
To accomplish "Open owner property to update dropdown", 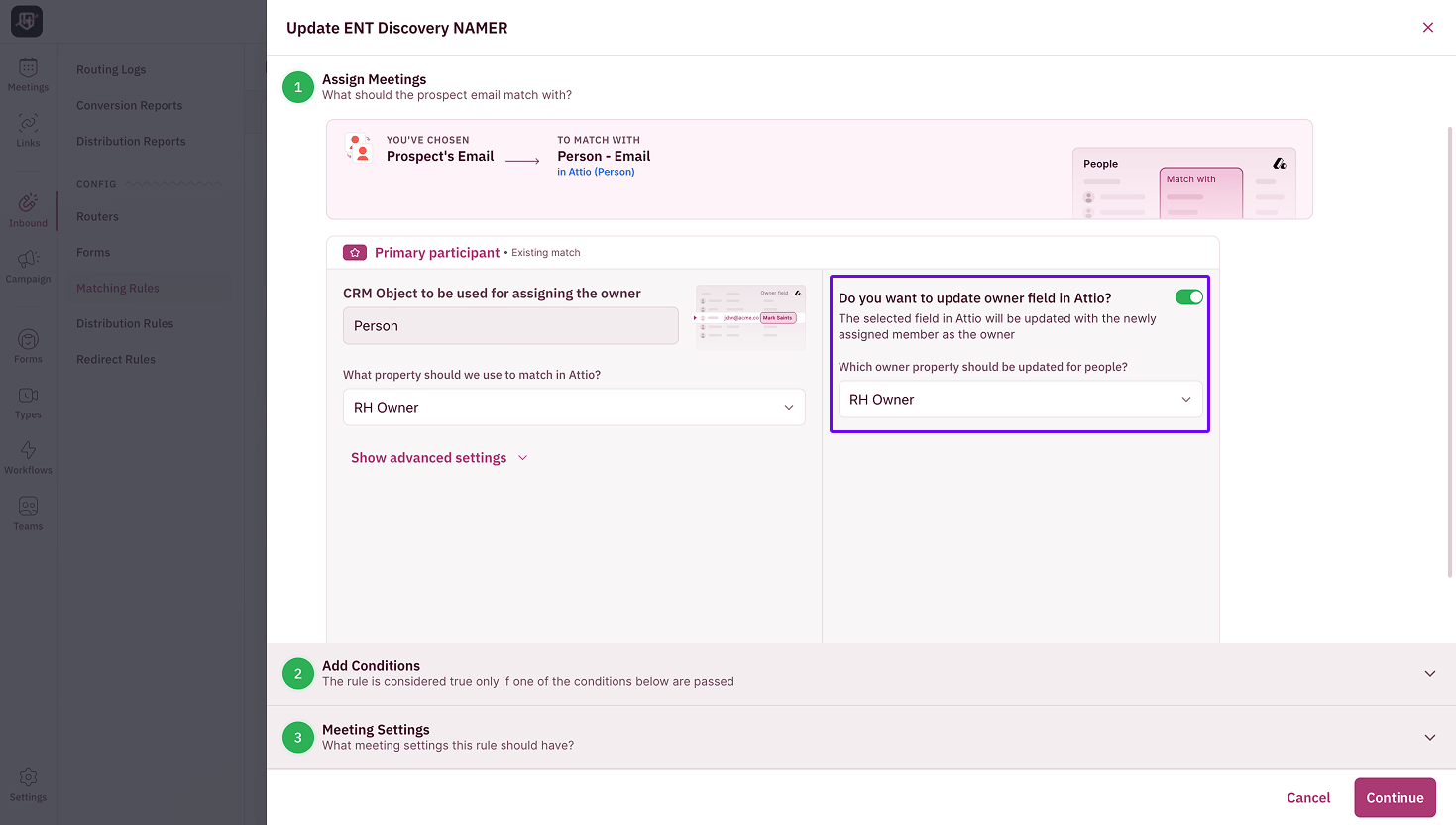I will [1020, 400].
